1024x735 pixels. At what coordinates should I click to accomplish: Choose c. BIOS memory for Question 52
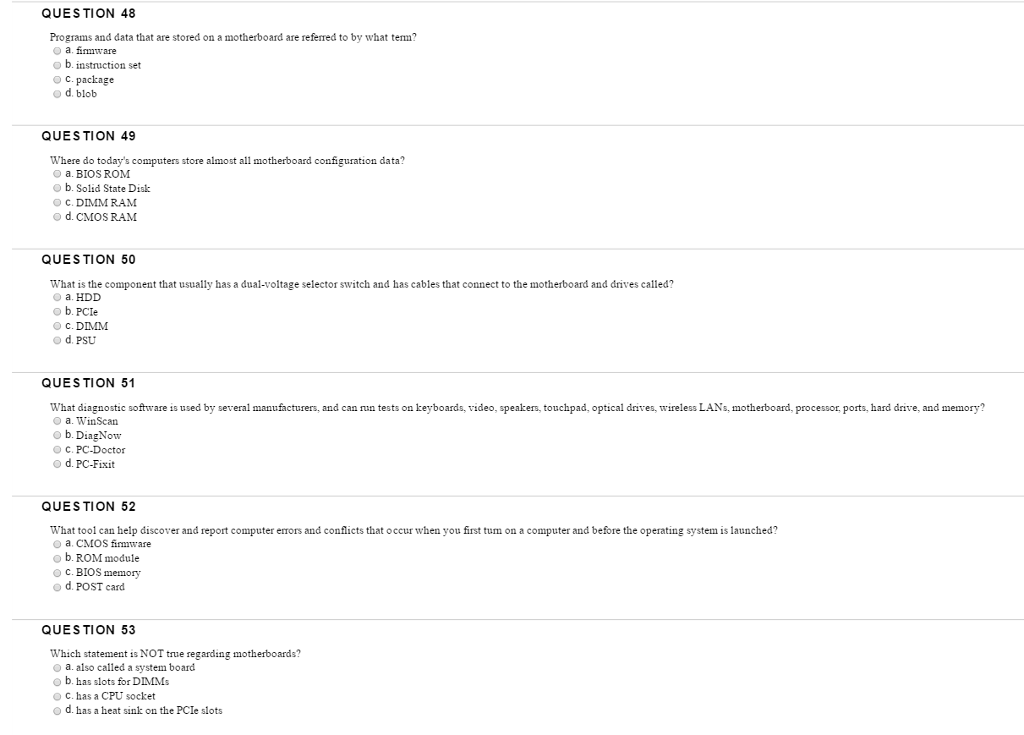(58, 573)
